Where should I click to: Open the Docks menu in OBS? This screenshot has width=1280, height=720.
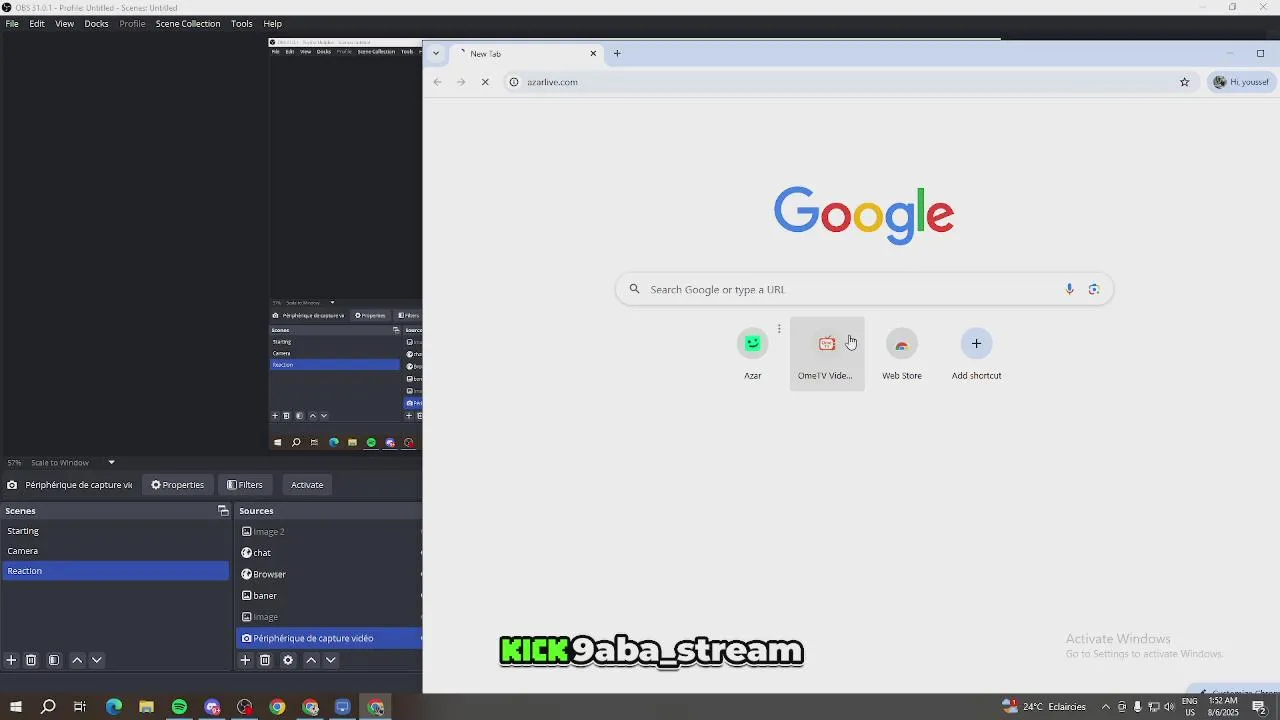tap(96, 23)
